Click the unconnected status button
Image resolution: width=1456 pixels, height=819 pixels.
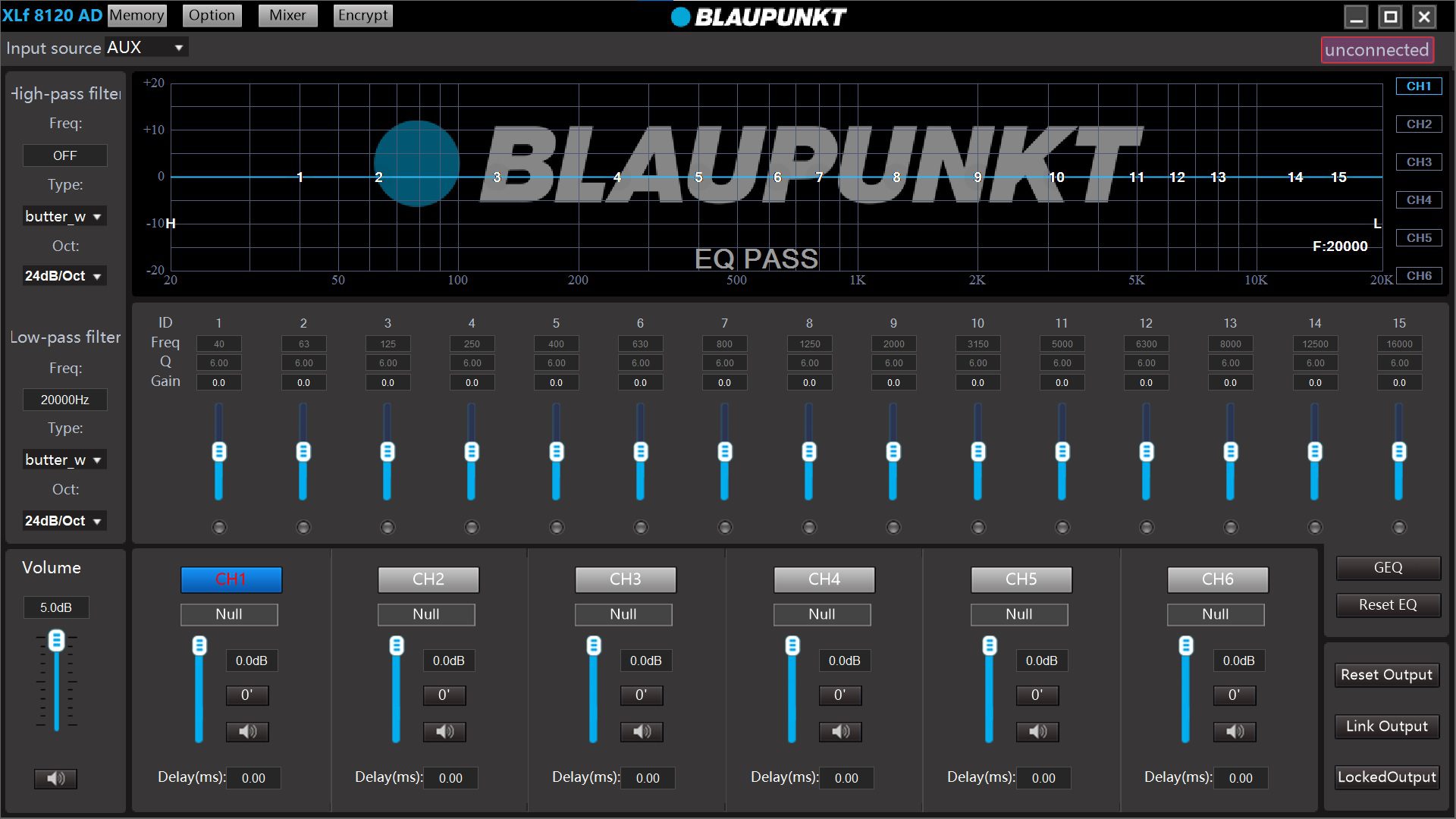click(x=1377, y=50)
